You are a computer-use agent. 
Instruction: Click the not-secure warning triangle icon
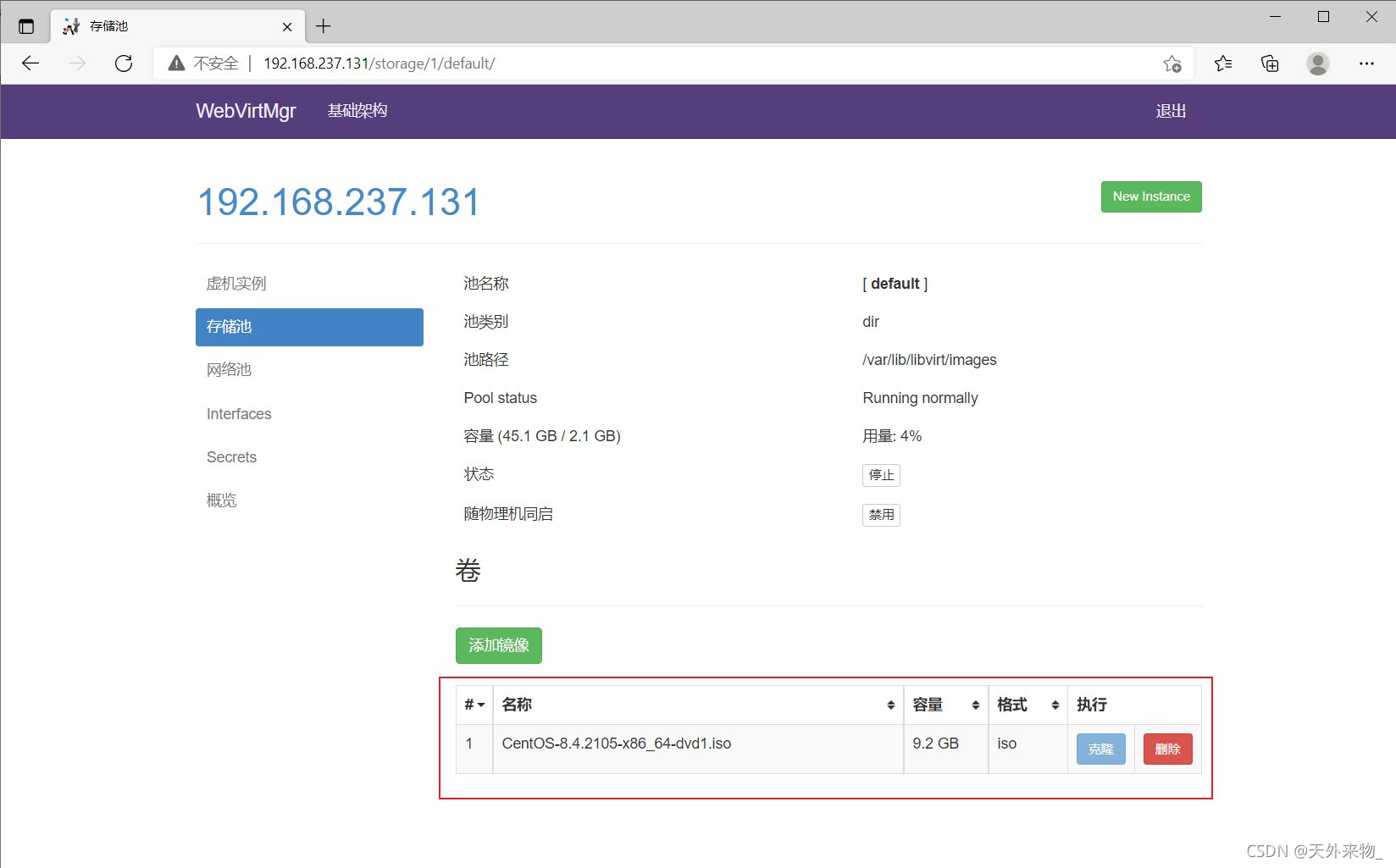point(176,64)
